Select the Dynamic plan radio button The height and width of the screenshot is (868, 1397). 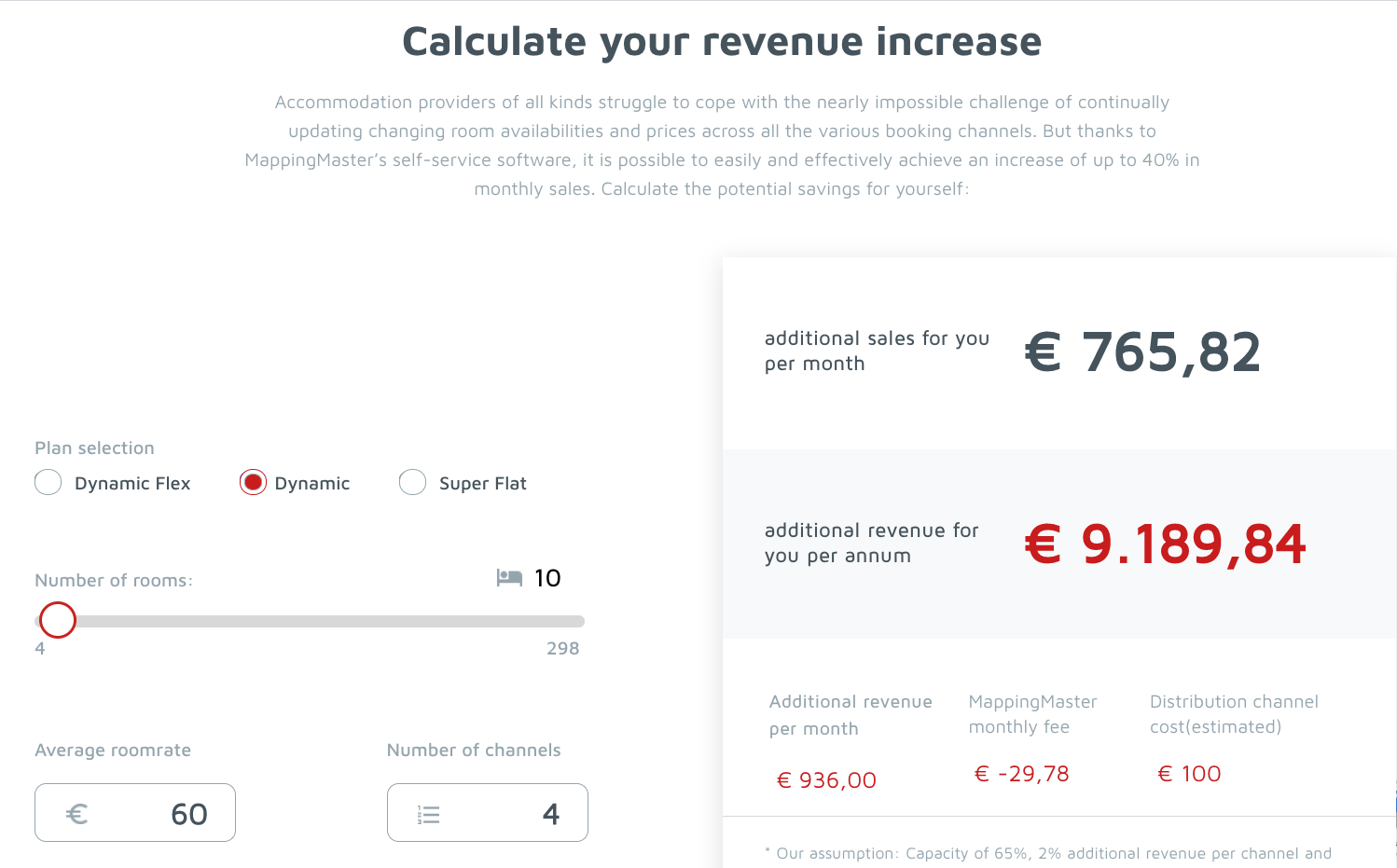253,482
